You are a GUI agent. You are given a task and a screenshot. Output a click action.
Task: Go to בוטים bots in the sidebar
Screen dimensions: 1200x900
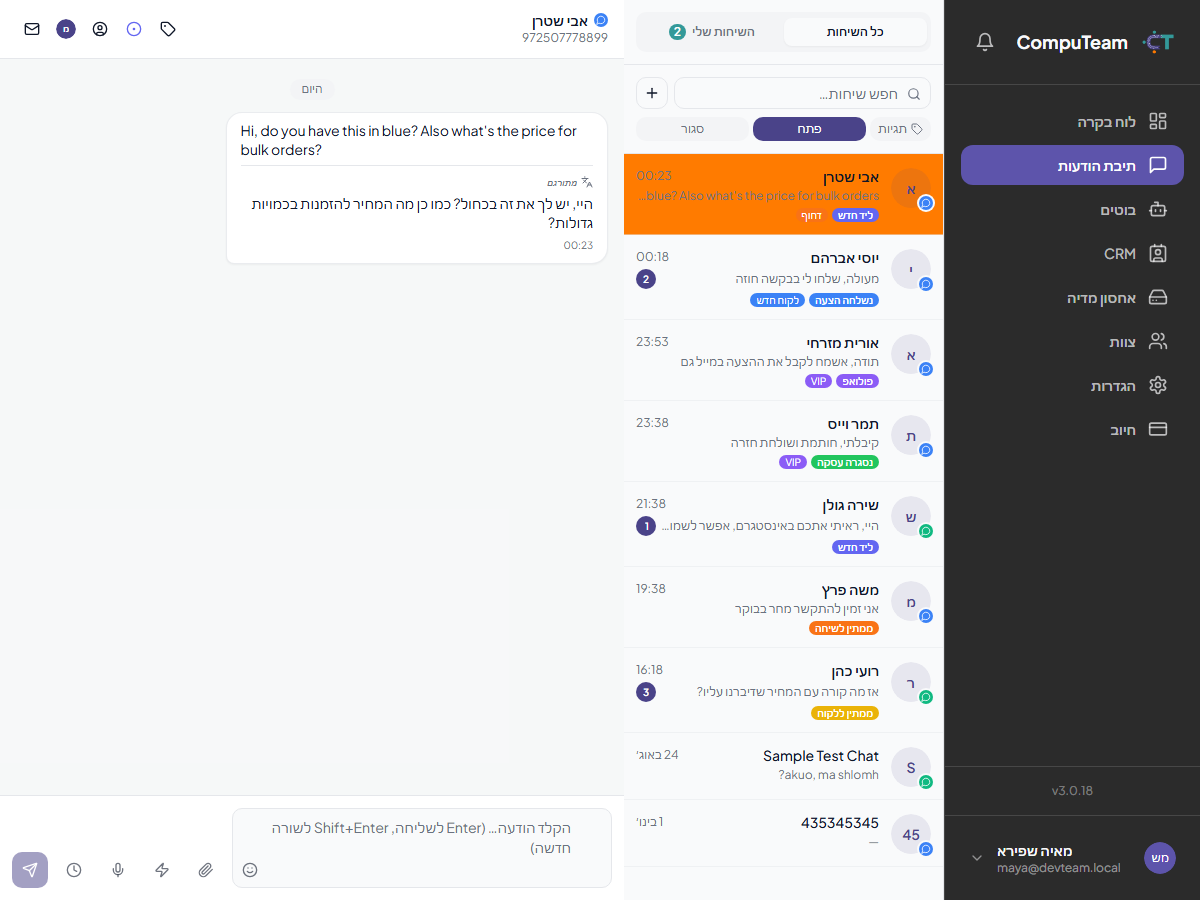point(1072,210)
